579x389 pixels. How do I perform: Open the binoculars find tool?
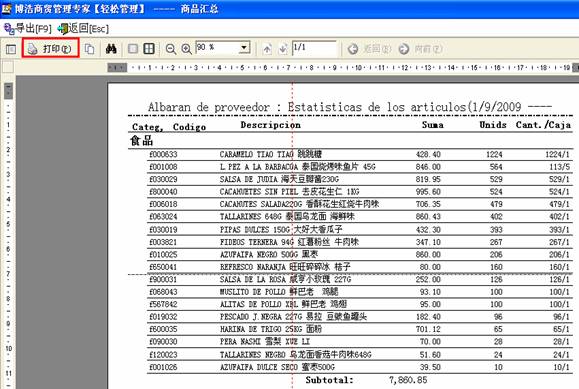pyautogui.click(x=111, y=49)
